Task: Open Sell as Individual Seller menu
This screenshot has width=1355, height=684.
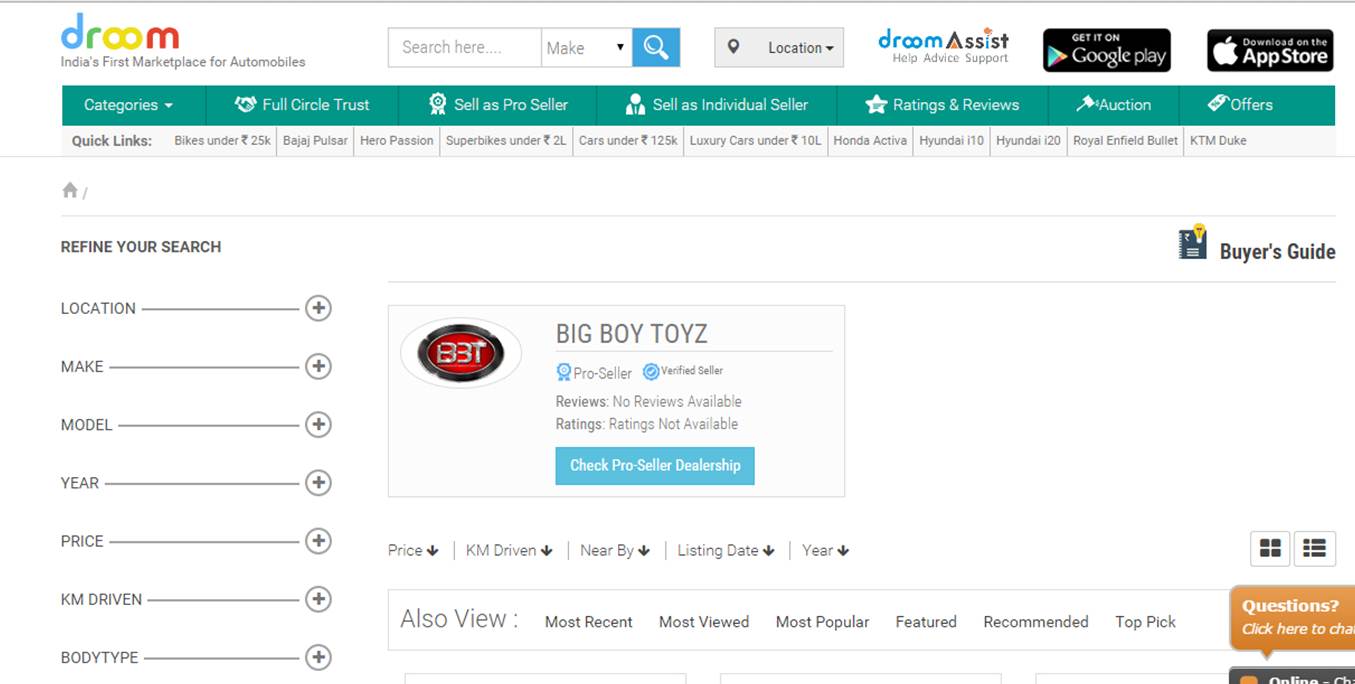Action: 717,105
